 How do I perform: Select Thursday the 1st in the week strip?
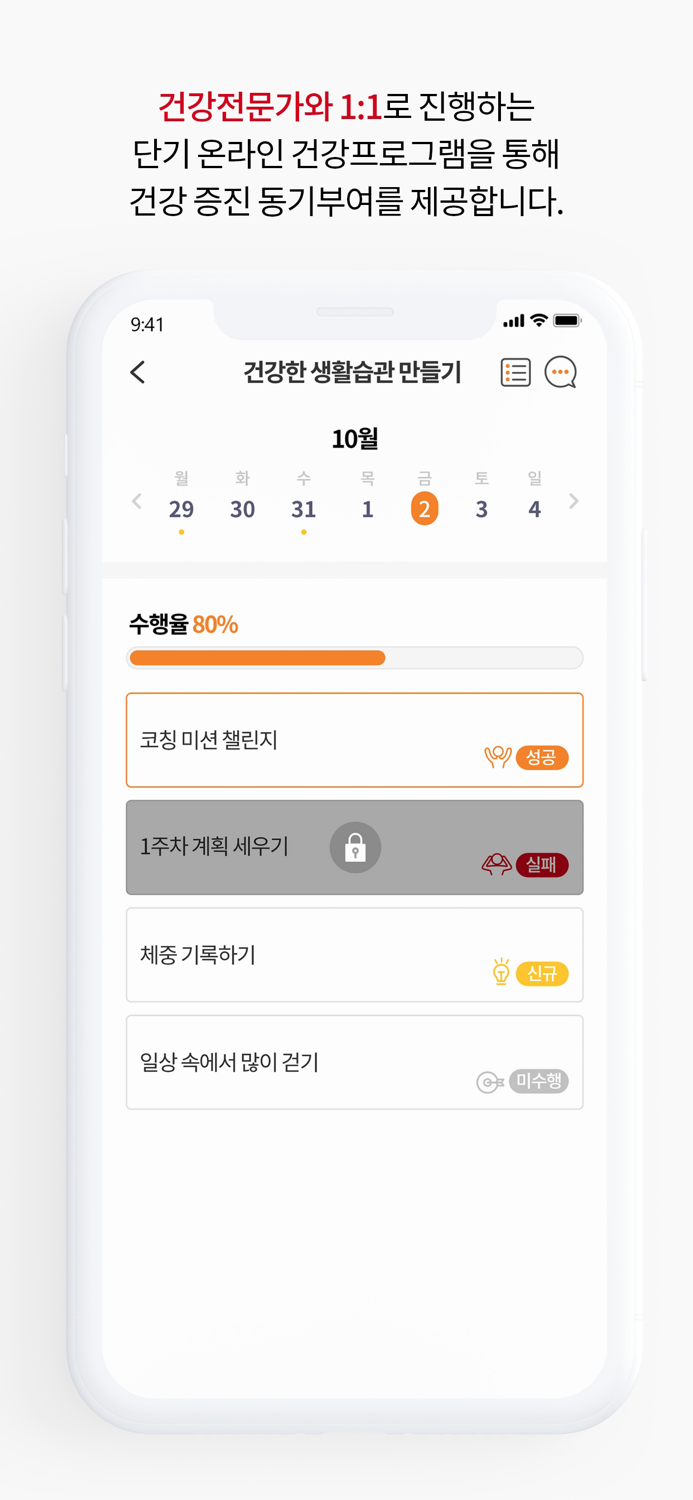click(x=367, y=509)
